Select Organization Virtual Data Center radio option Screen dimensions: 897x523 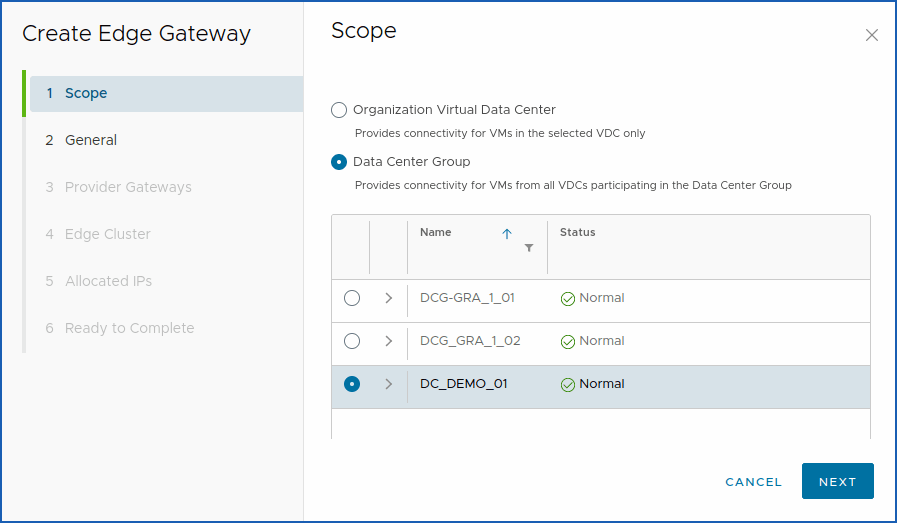pos(339,110)
